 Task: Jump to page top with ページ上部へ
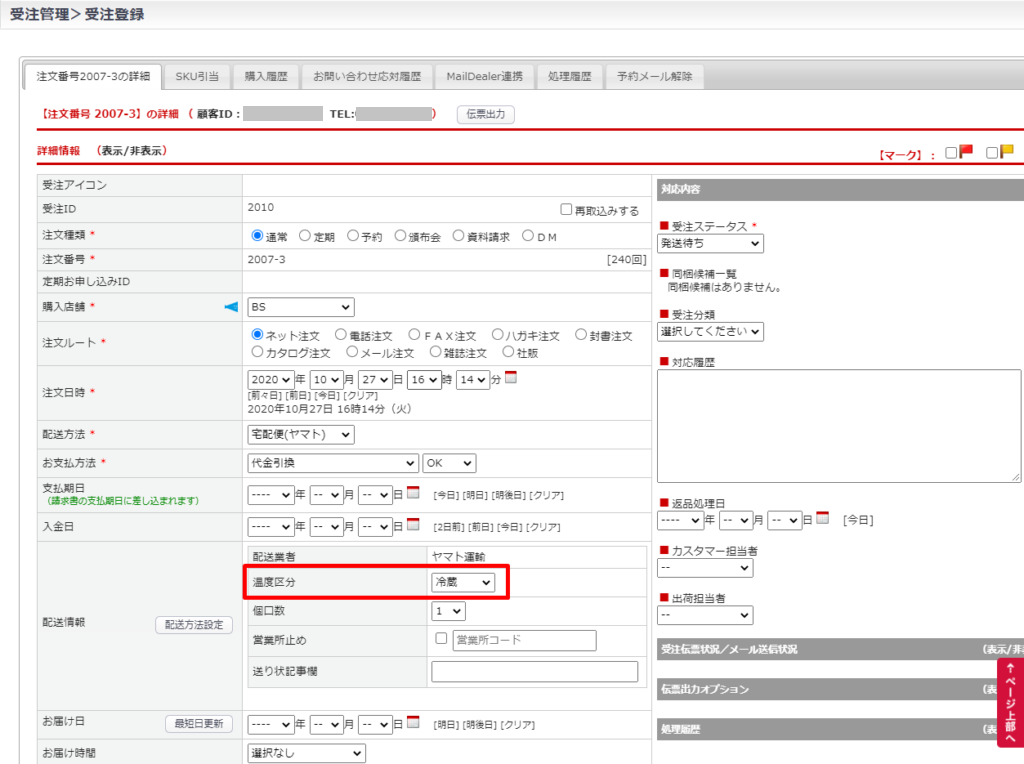tap(1010, 702)
